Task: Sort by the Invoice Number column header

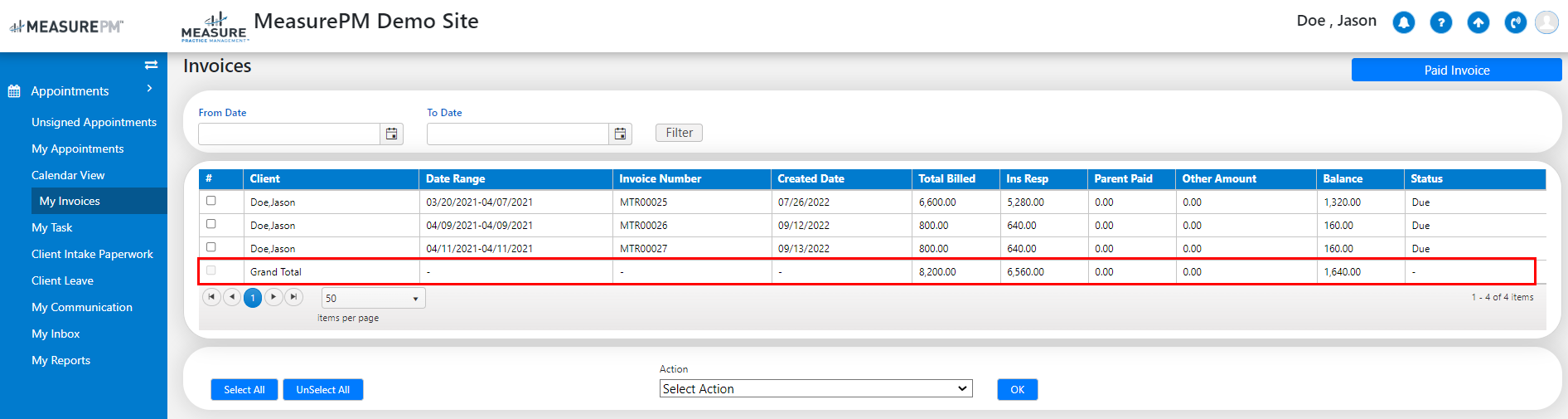Action: coord(691,178)
